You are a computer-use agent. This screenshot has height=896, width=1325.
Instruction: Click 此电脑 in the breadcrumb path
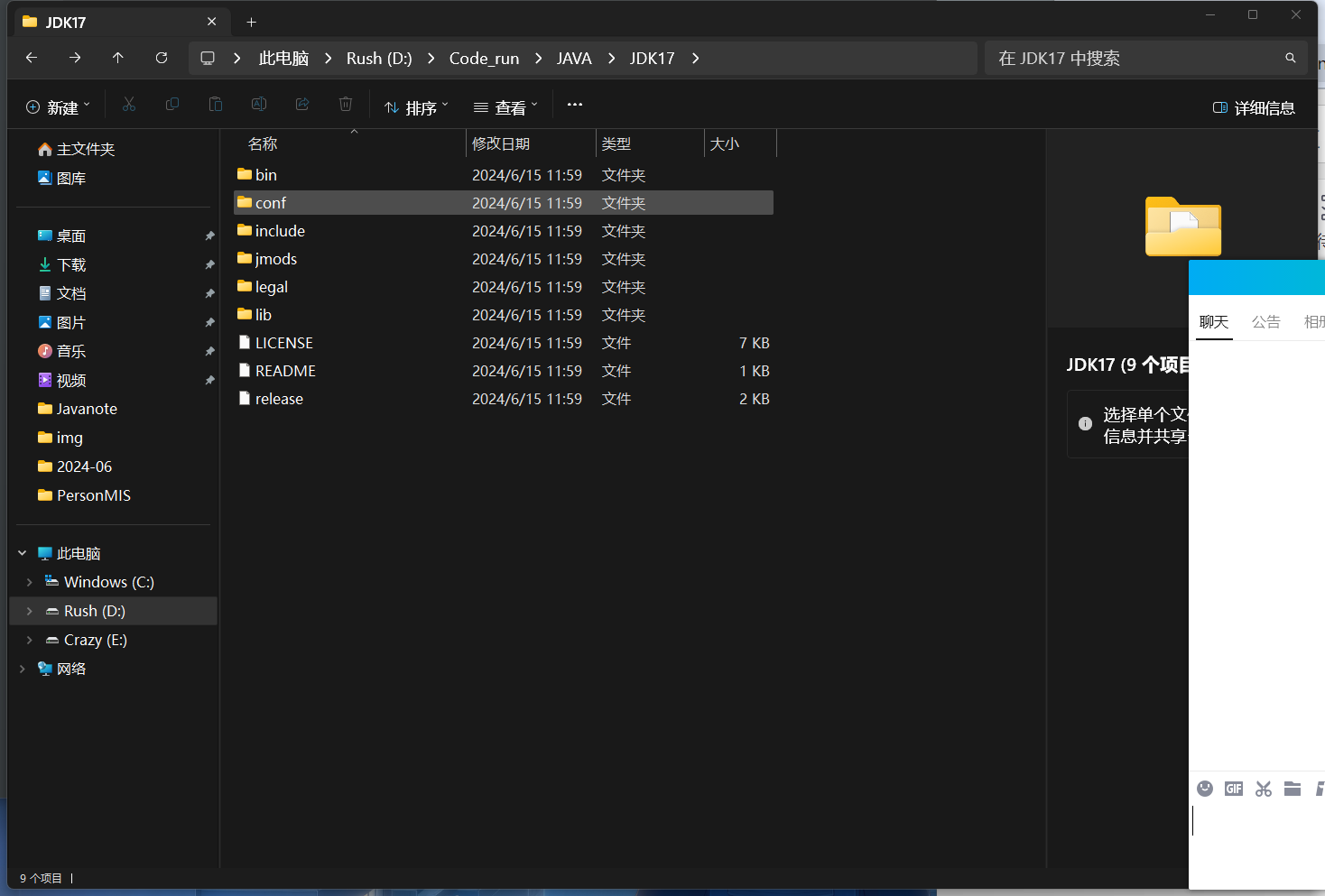(283, 58)
